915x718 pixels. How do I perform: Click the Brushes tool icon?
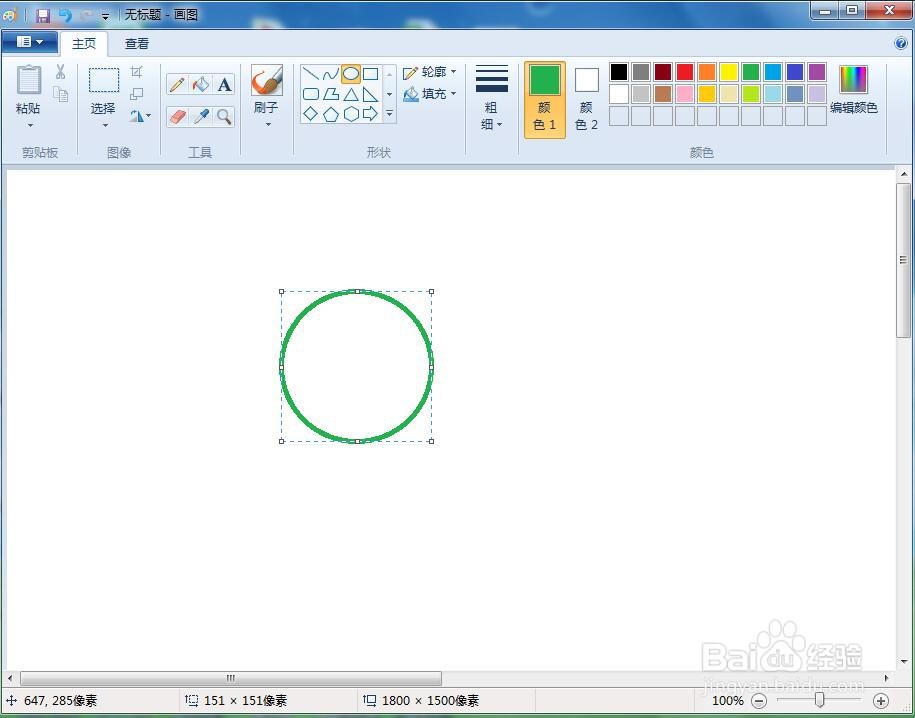pyautogui.click(x=267, y=81)
